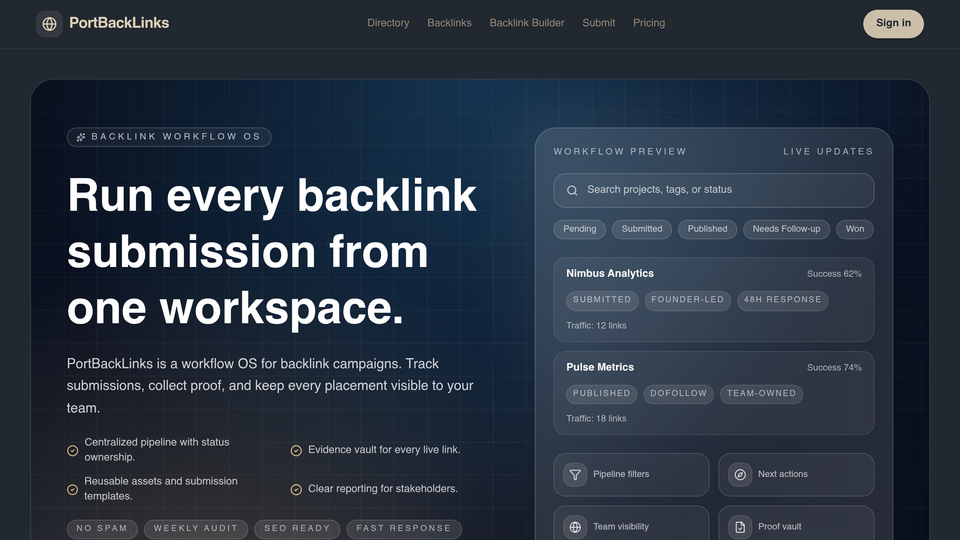Click check icon beside Centralized pipeline item
This screenshot has height=540, width=960.
[x=72, y=451]
